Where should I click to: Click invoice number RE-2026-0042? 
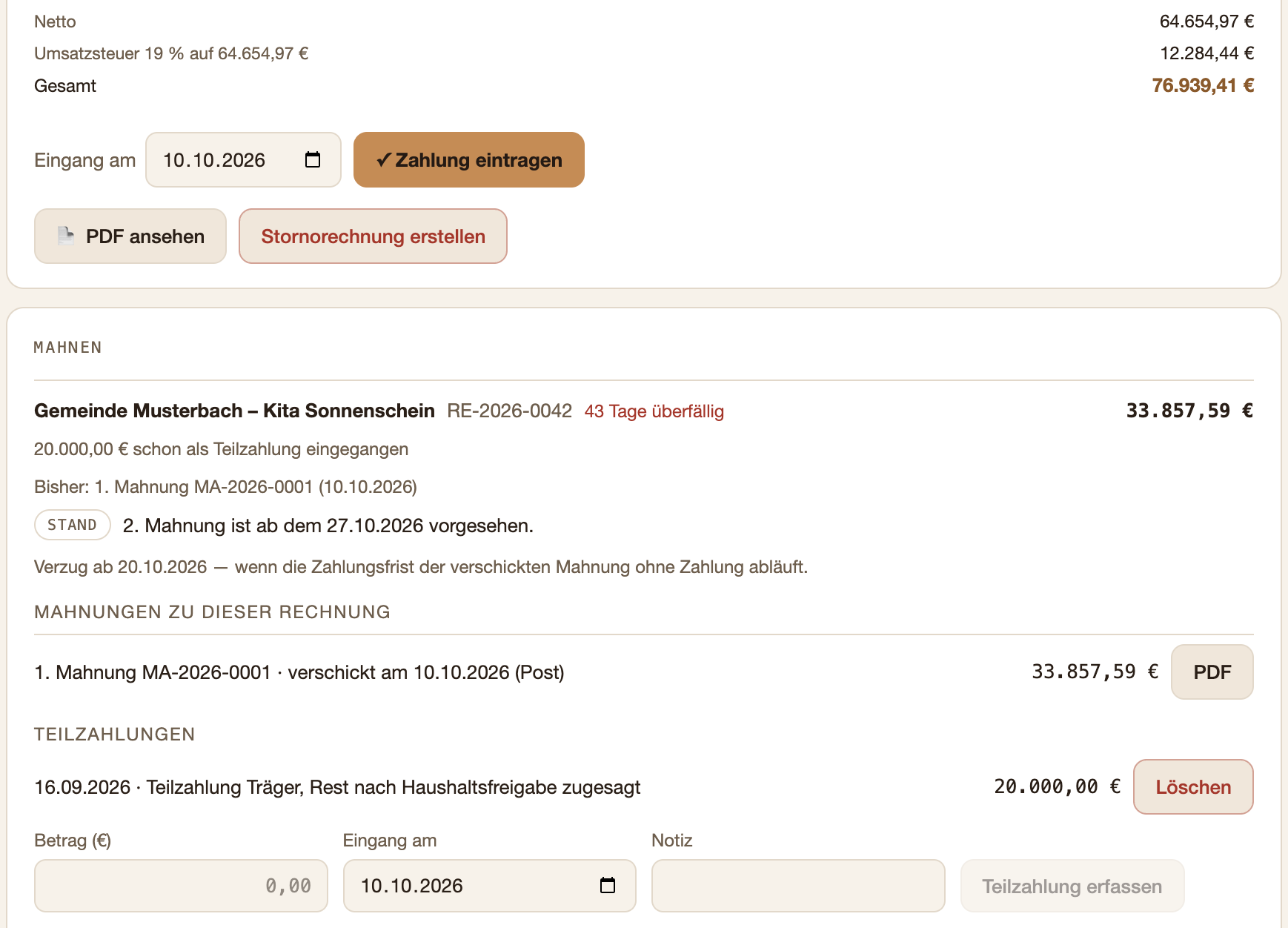(x=510, y=411)
